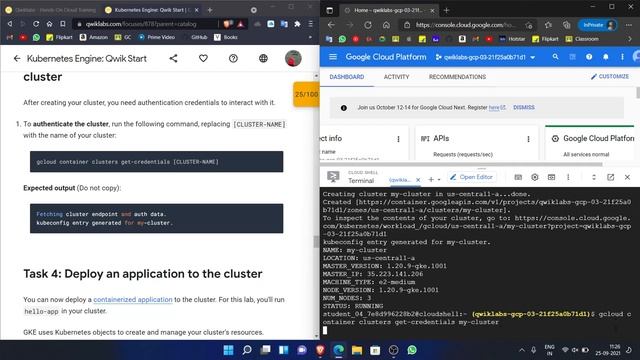This screenshot has height=360, width=640.
Task: Open the containerized application link
Action: tap(133, 300)
